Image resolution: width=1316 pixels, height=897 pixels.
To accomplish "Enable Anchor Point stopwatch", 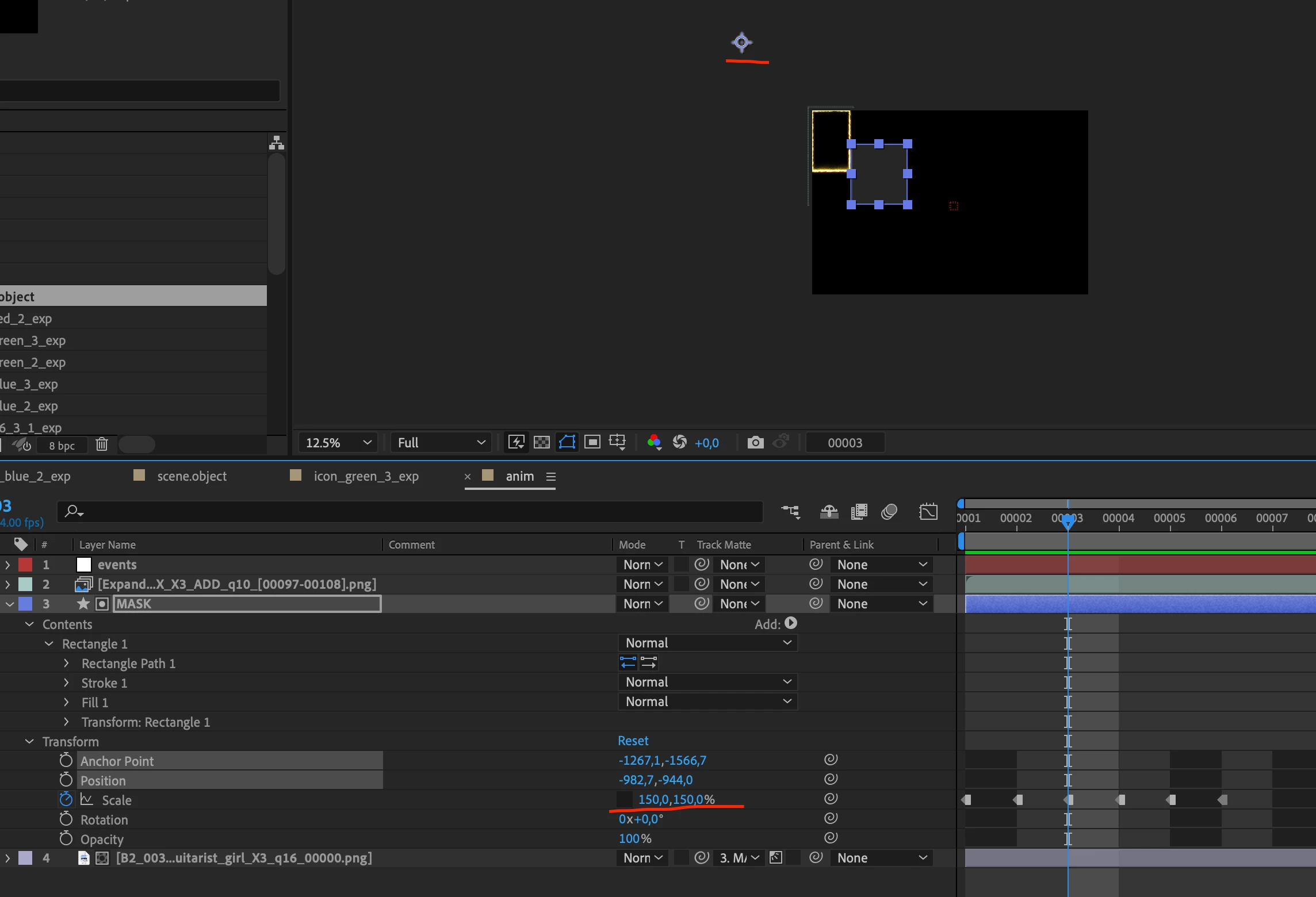I will [66, 761].
